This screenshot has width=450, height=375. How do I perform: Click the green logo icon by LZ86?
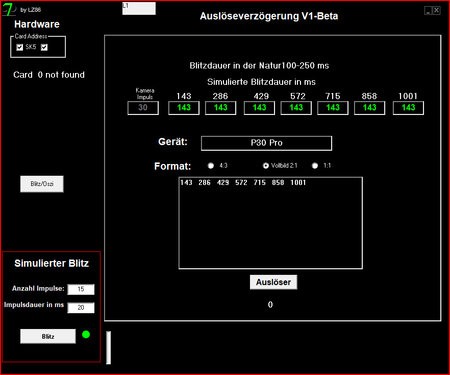point(9,9)
